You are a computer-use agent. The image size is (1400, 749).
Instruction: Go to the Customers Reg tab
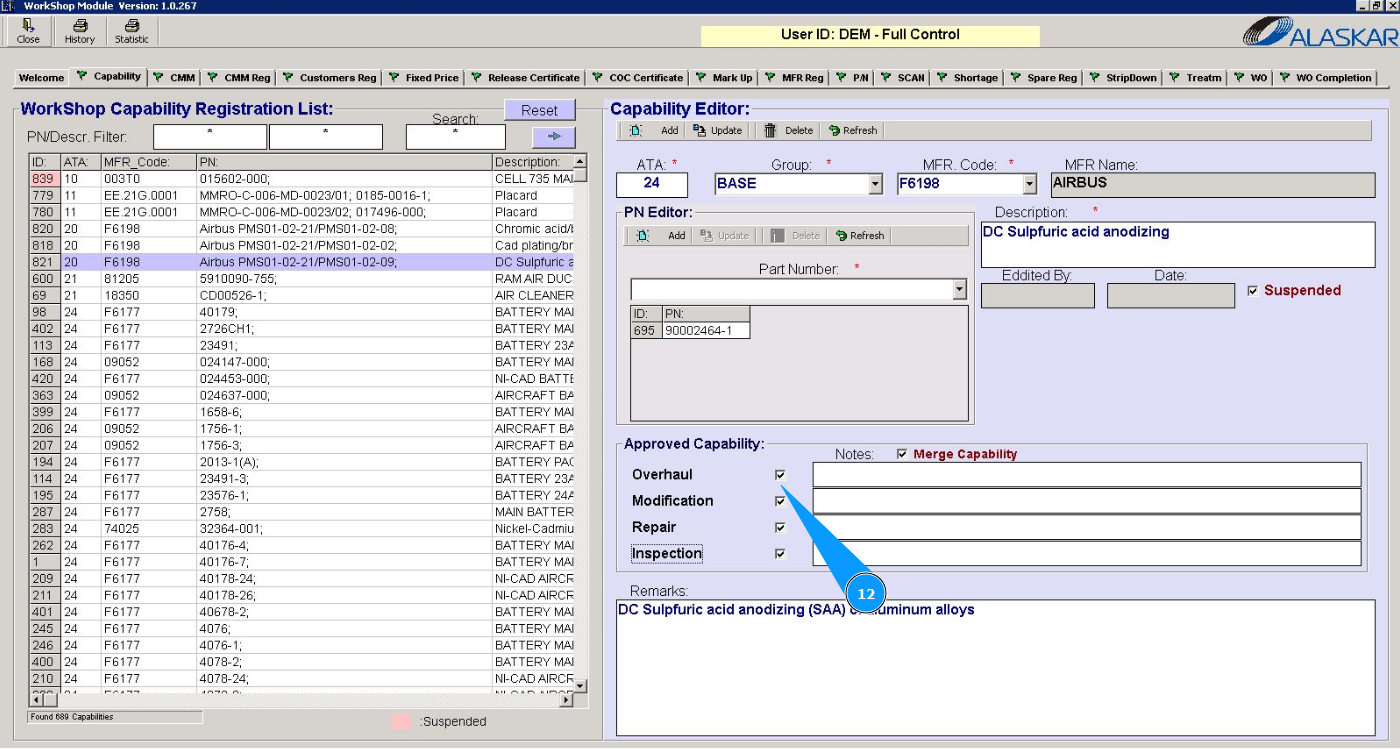click(330, 77)
